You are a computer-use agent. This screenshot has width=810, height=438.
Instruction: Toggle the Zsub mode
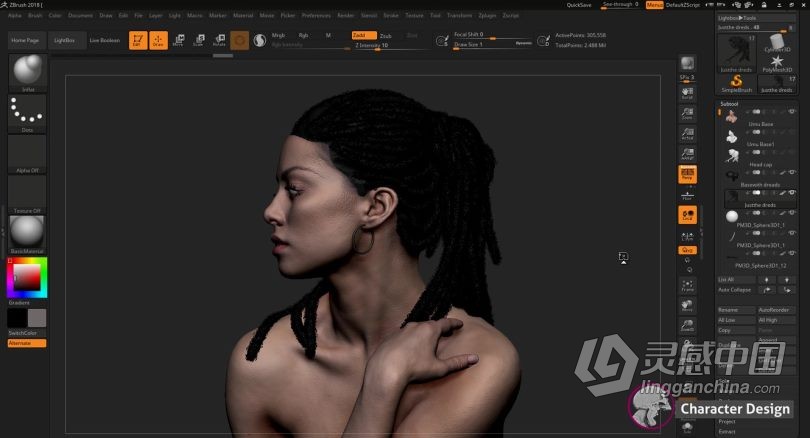coord(386,36)
